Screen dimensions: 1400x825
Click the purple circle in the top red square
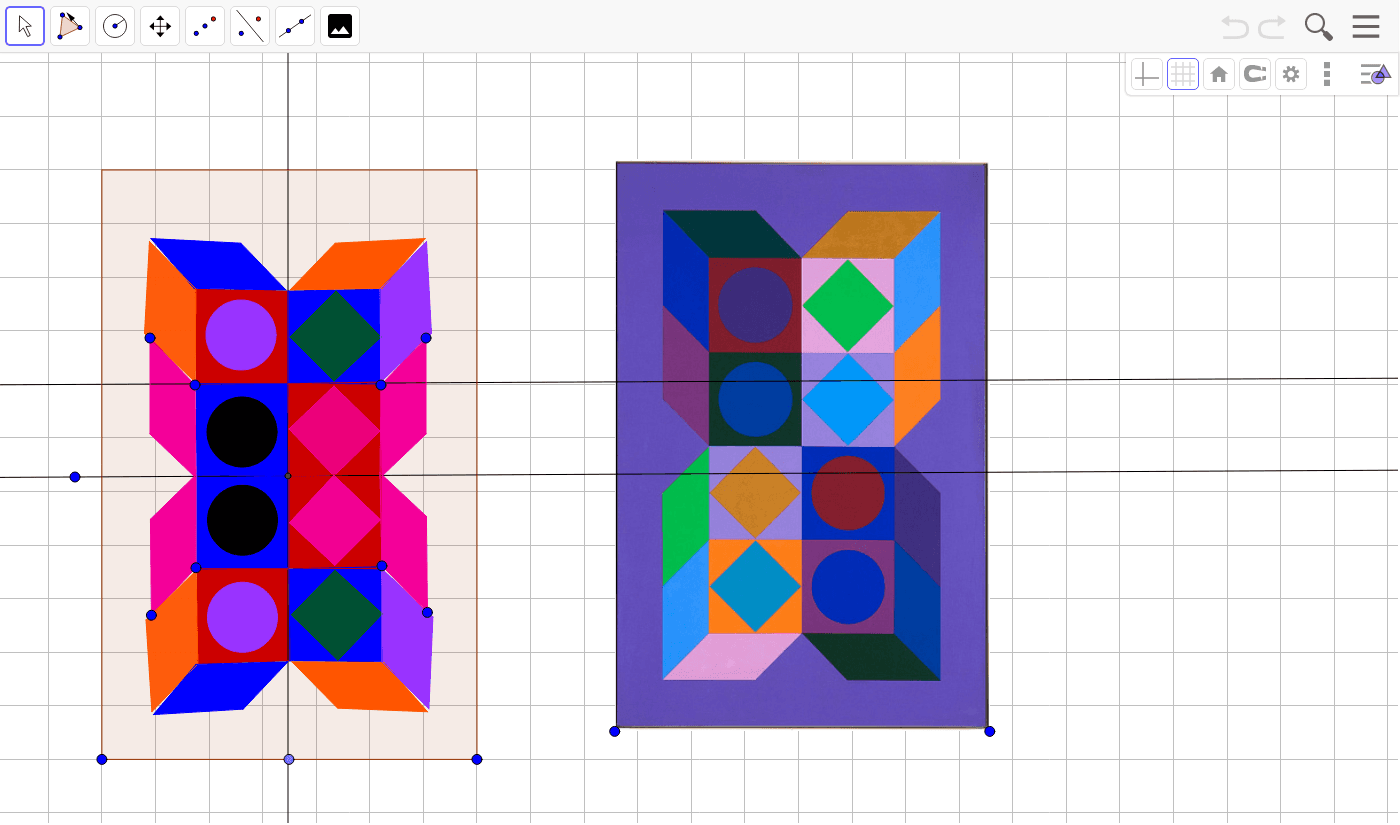pyautogui.click(x=241, y=334)
